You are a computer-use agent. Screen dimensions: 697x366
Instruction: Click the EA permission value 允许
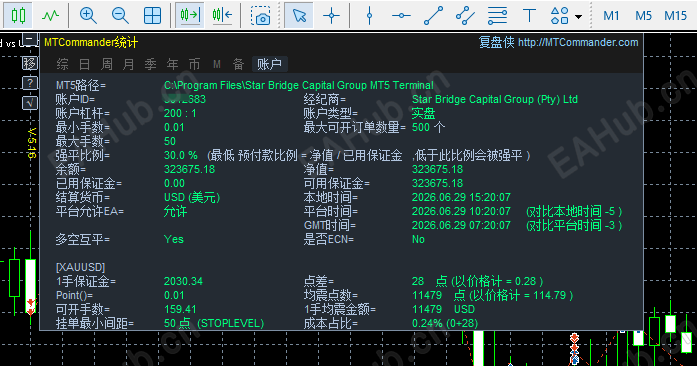pos(175,212)
